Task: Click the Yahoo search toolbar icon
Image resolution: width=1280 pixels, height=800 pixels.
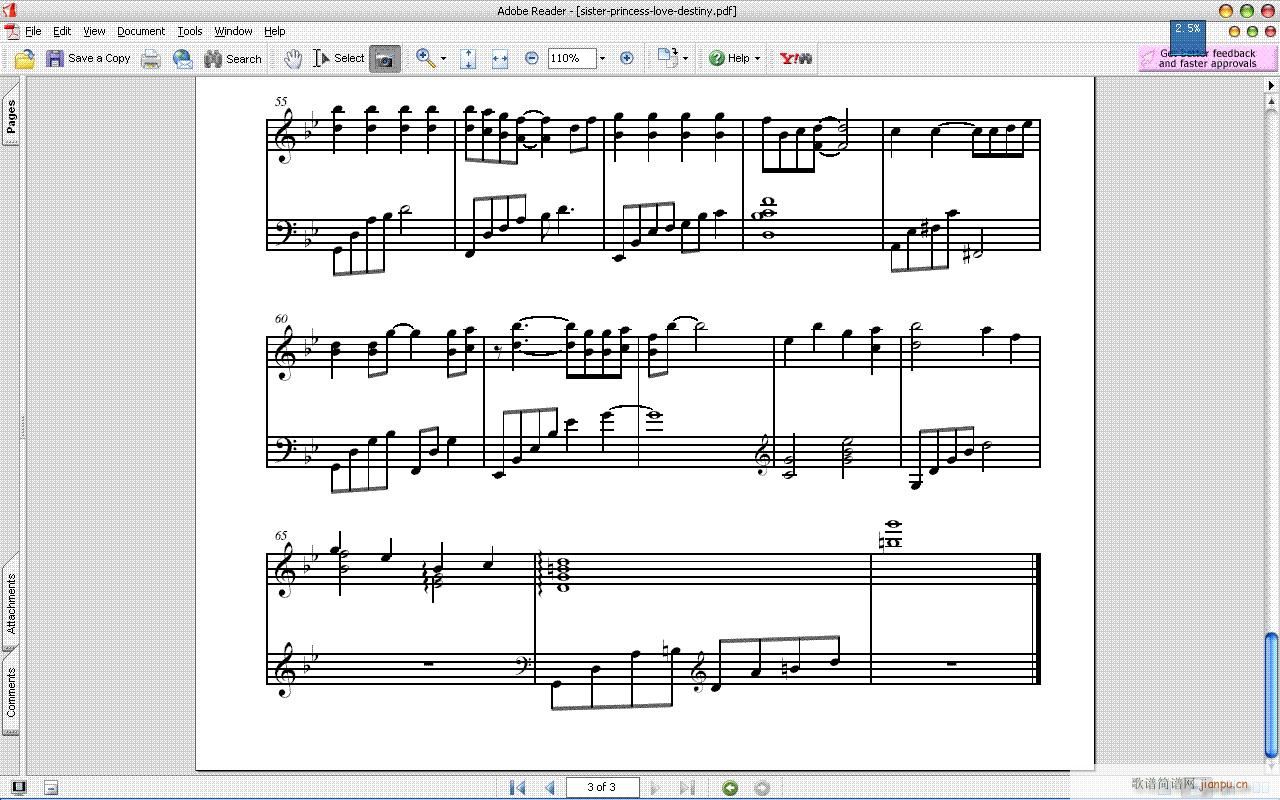Action: pos(796,59)
